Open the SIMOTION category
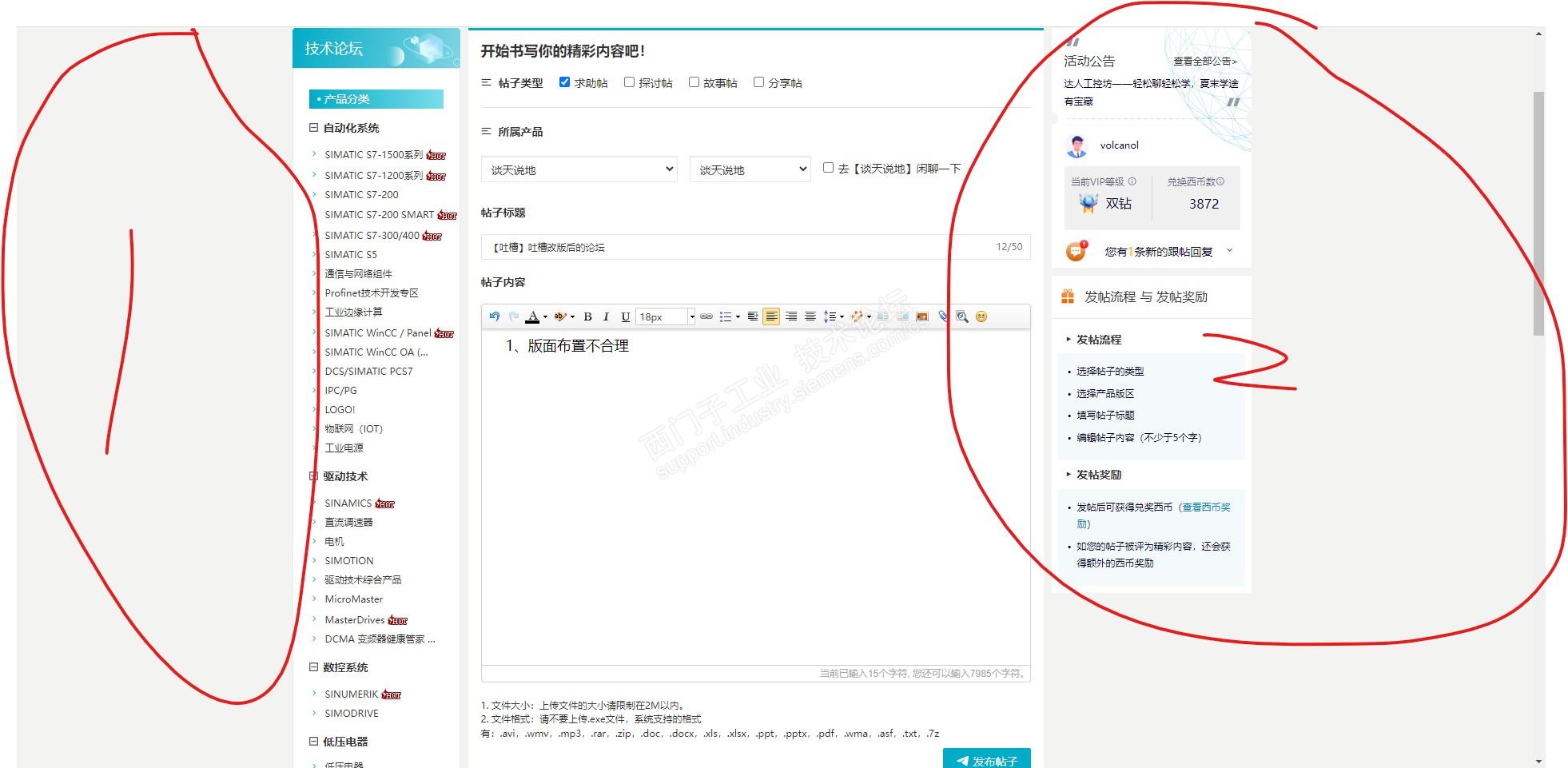 pos(348,560)
